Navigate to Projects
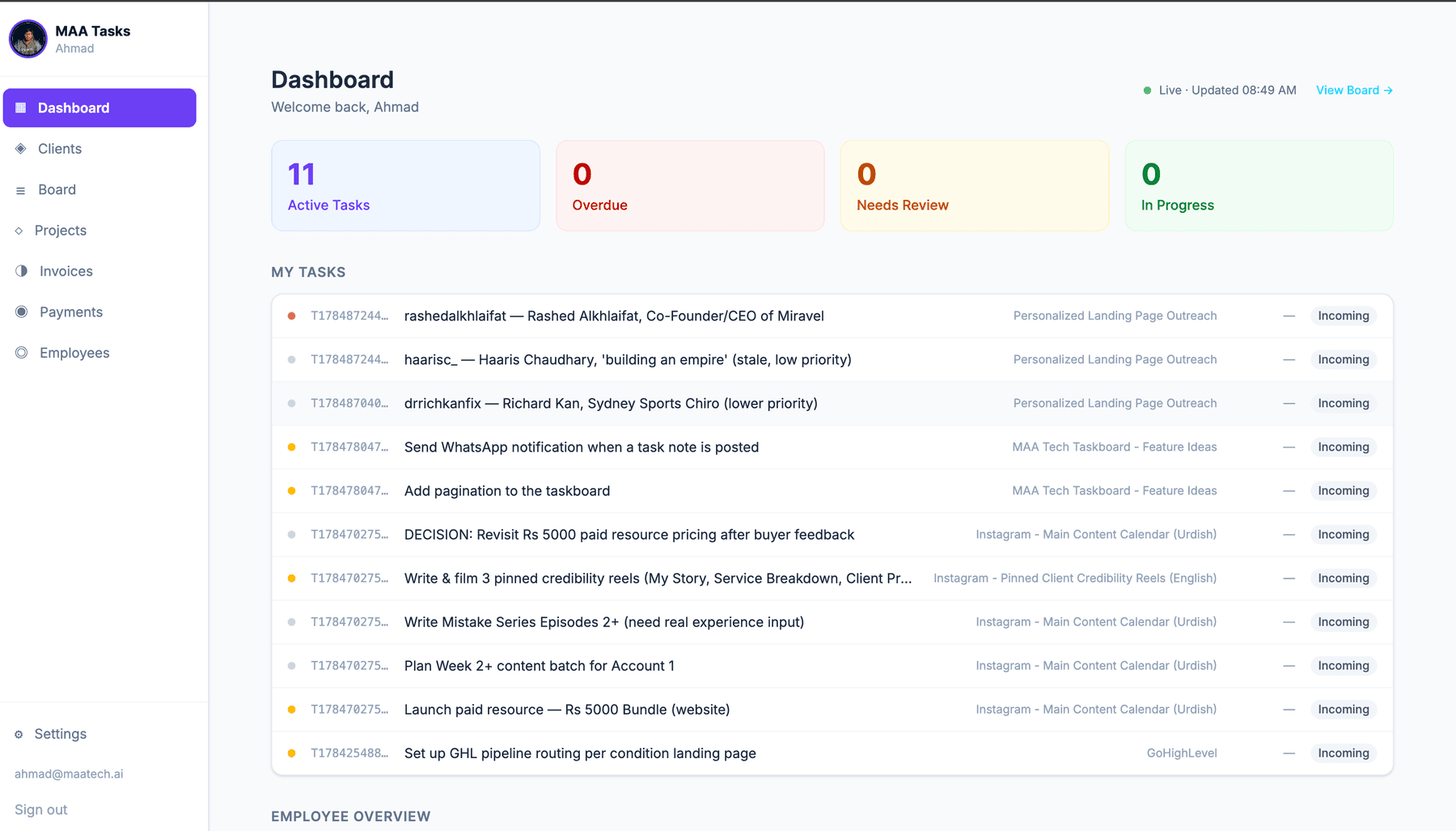 tap(99, 231)
